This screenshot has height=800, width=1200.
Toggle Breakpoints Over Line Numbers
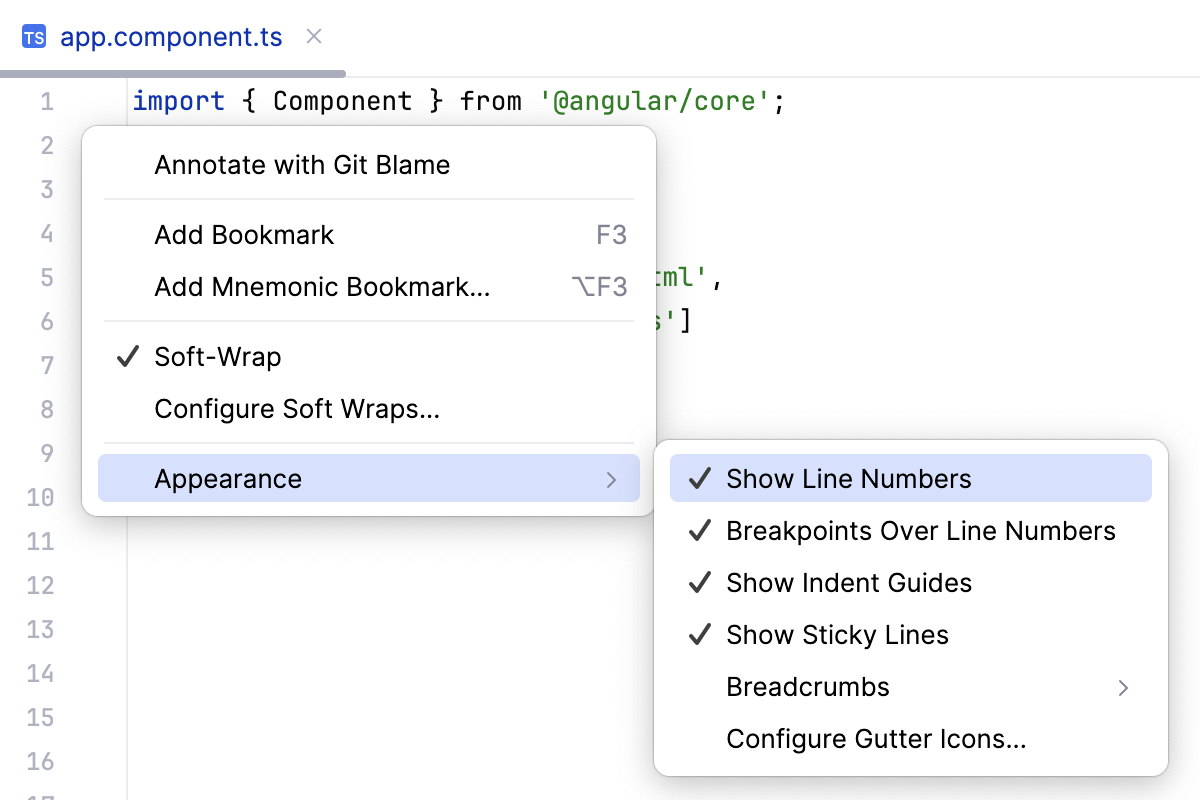tap(920, 530)
